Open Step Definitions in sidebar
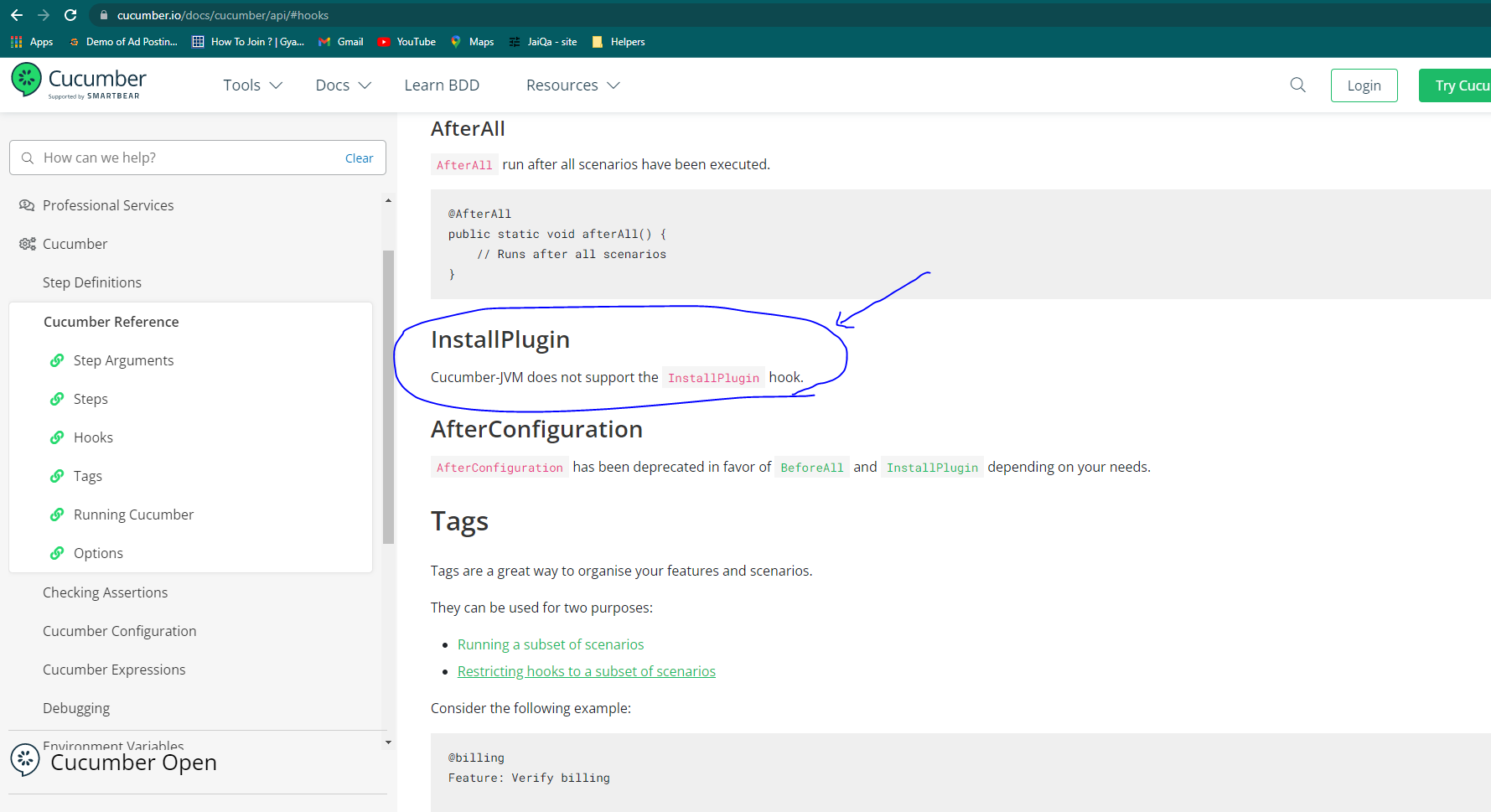 click(x=92, y=282)
